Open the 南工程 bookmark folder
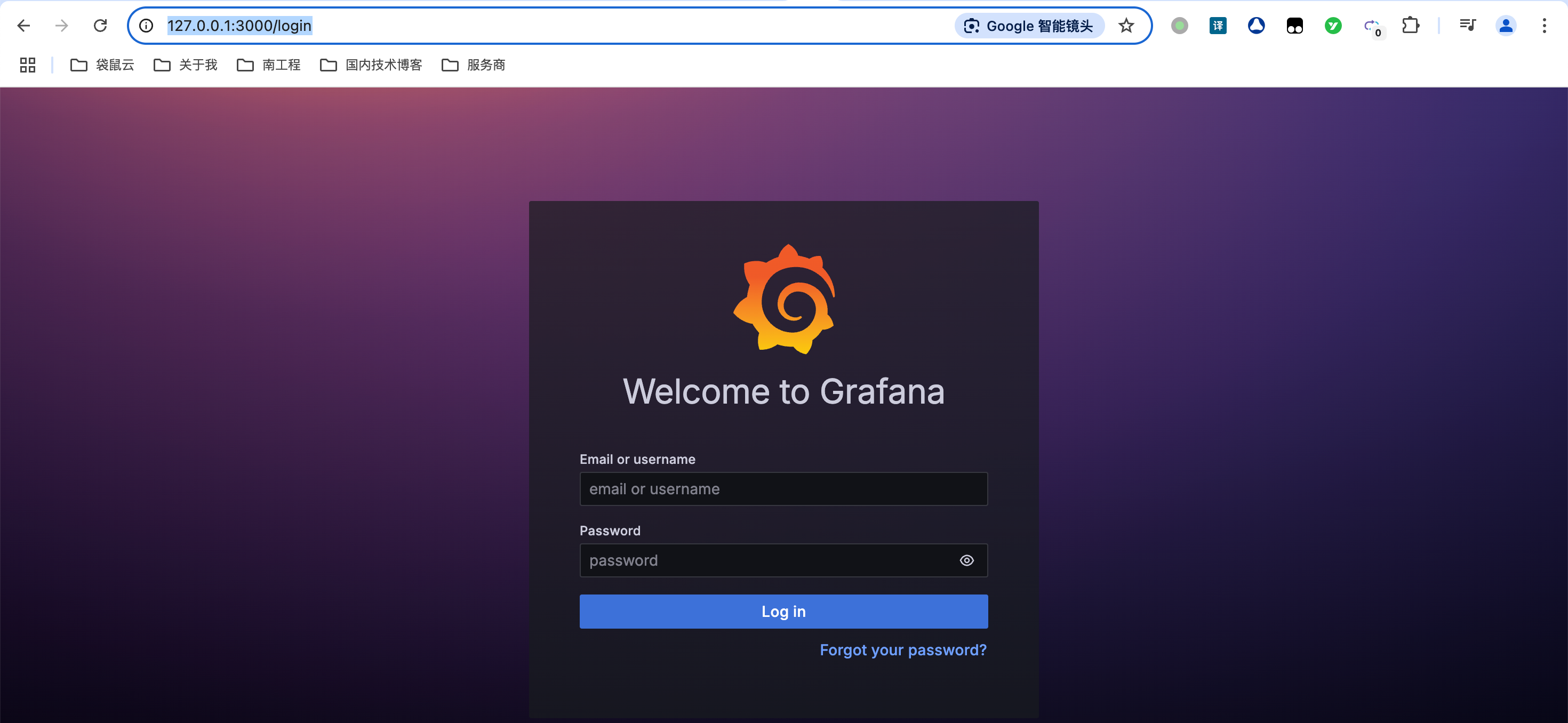 (x=268, y=65)
